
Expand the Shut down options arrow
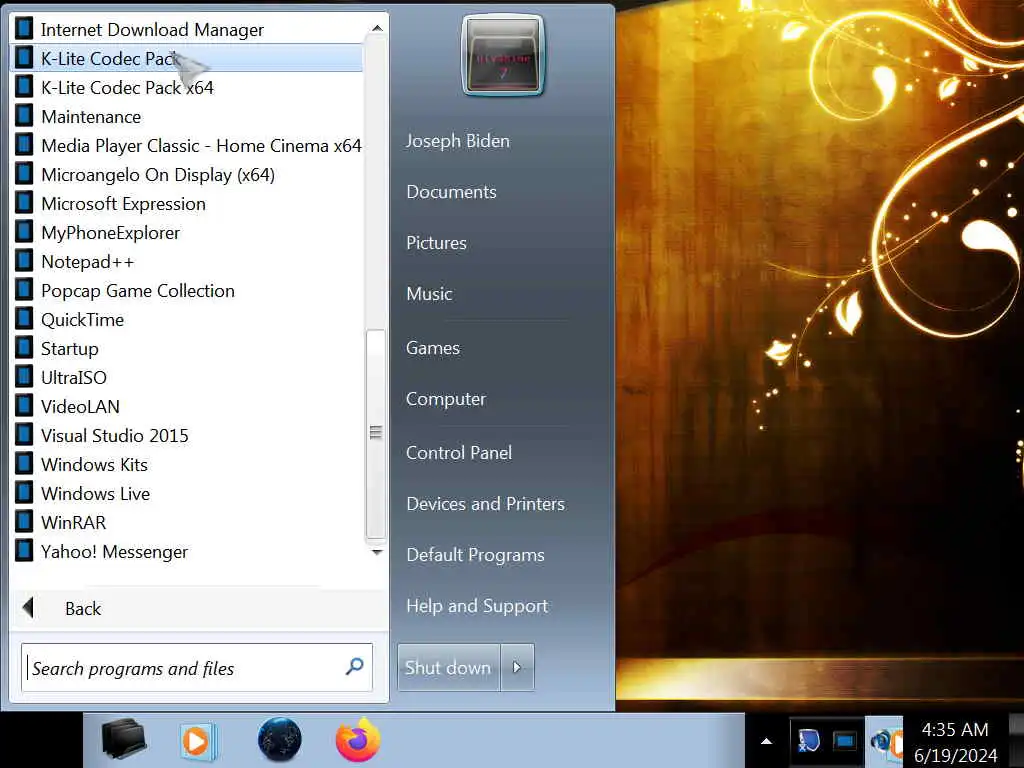pyautogui.click(x=517, y=667)
